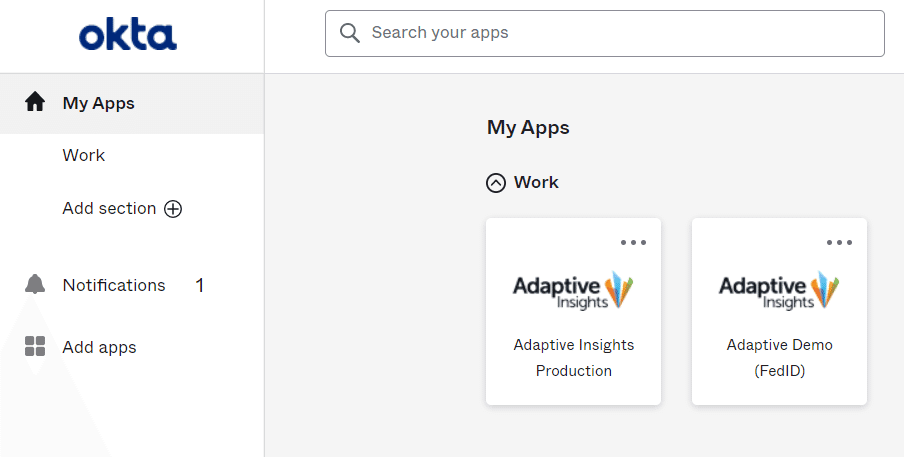
Task: Launch the Adaptive Demo (FedID) app tile
Action: (x=779, y=357)
